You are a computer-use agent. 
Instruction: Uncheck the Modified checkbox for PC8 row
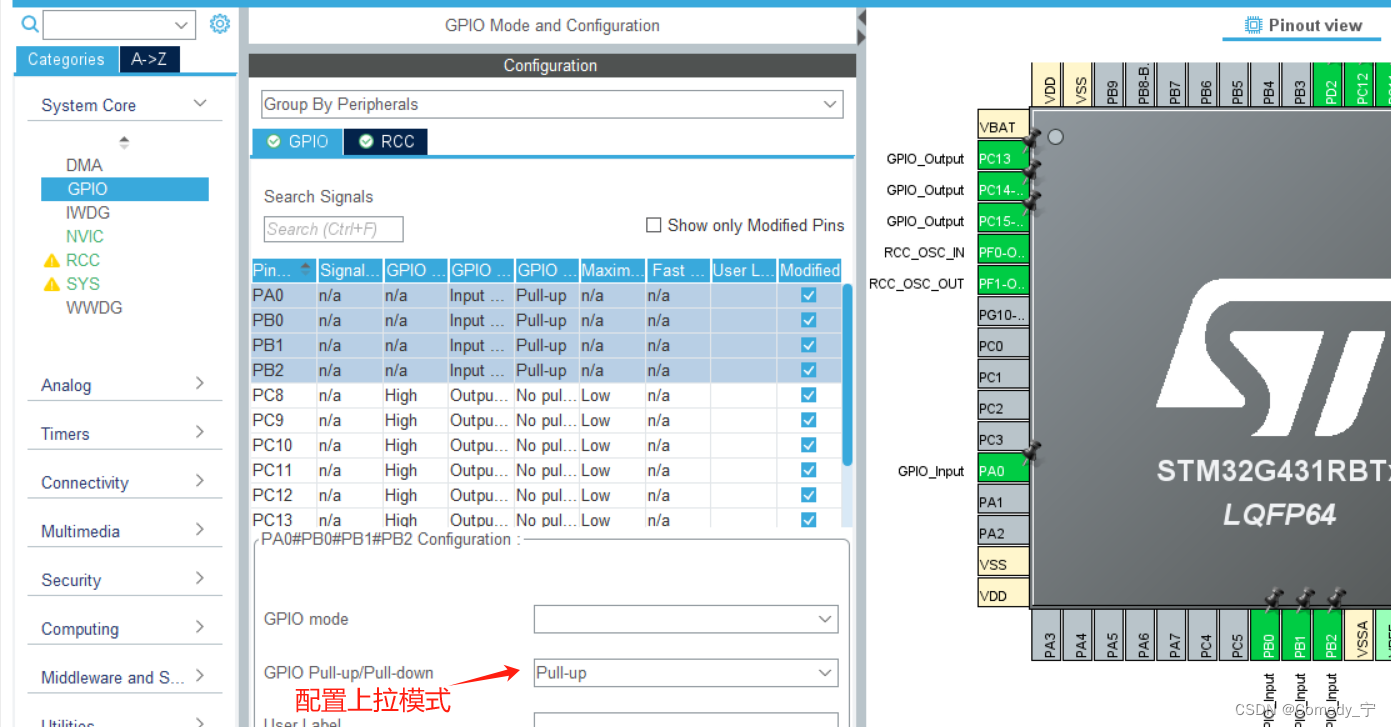pos(807,395)
